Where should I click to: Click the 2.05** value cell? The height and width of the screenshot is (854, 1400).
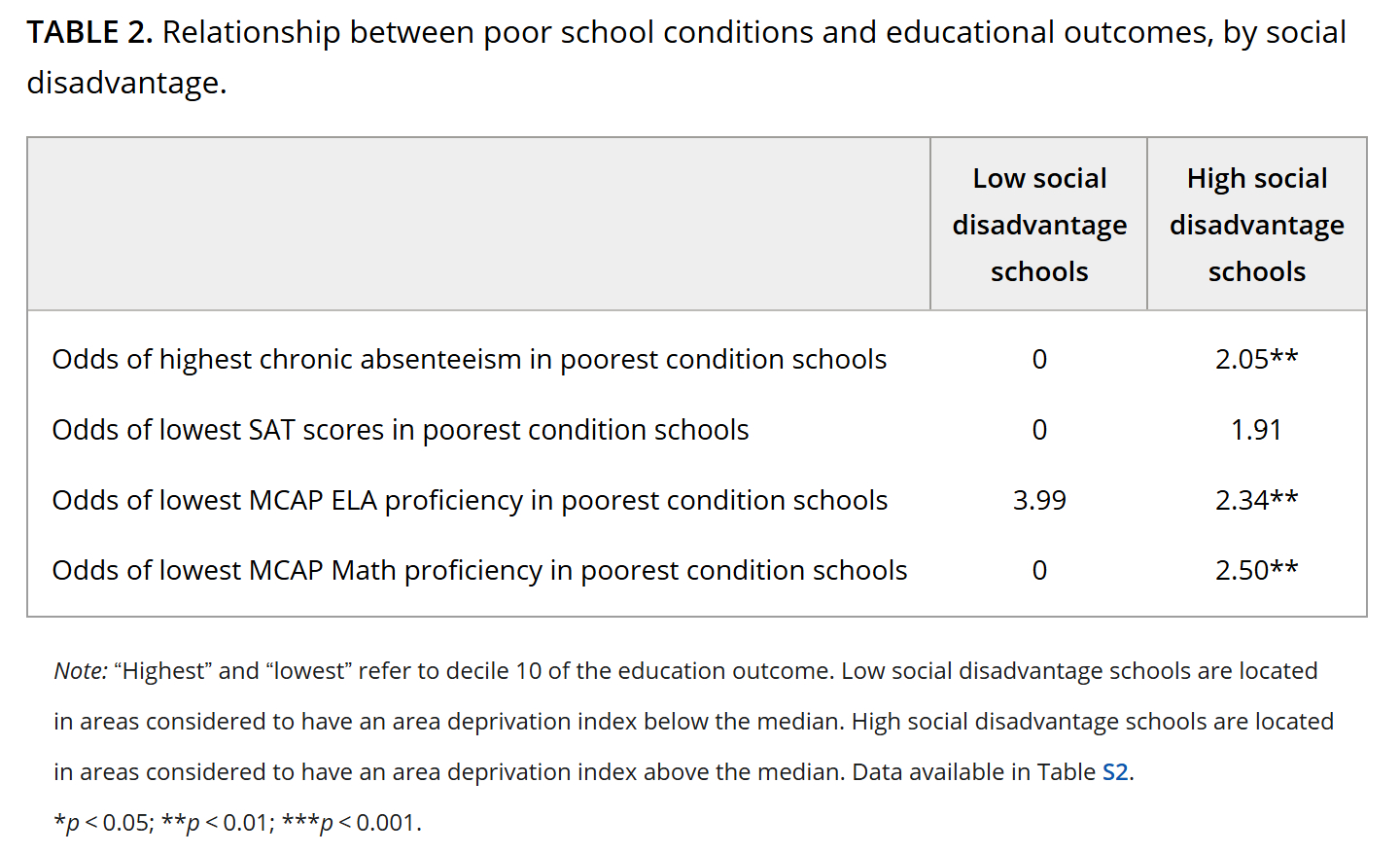pyautogui.click(x=1256, y=360)
